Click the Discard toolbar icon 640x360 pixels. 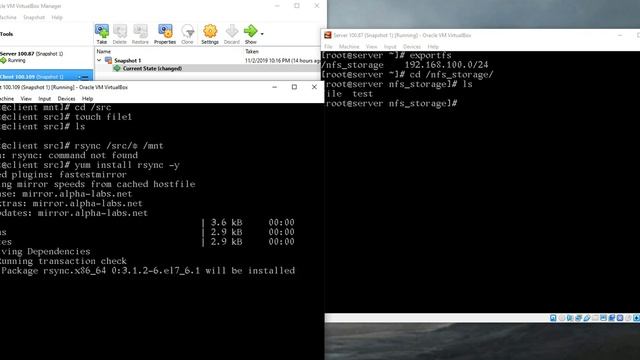231,34
